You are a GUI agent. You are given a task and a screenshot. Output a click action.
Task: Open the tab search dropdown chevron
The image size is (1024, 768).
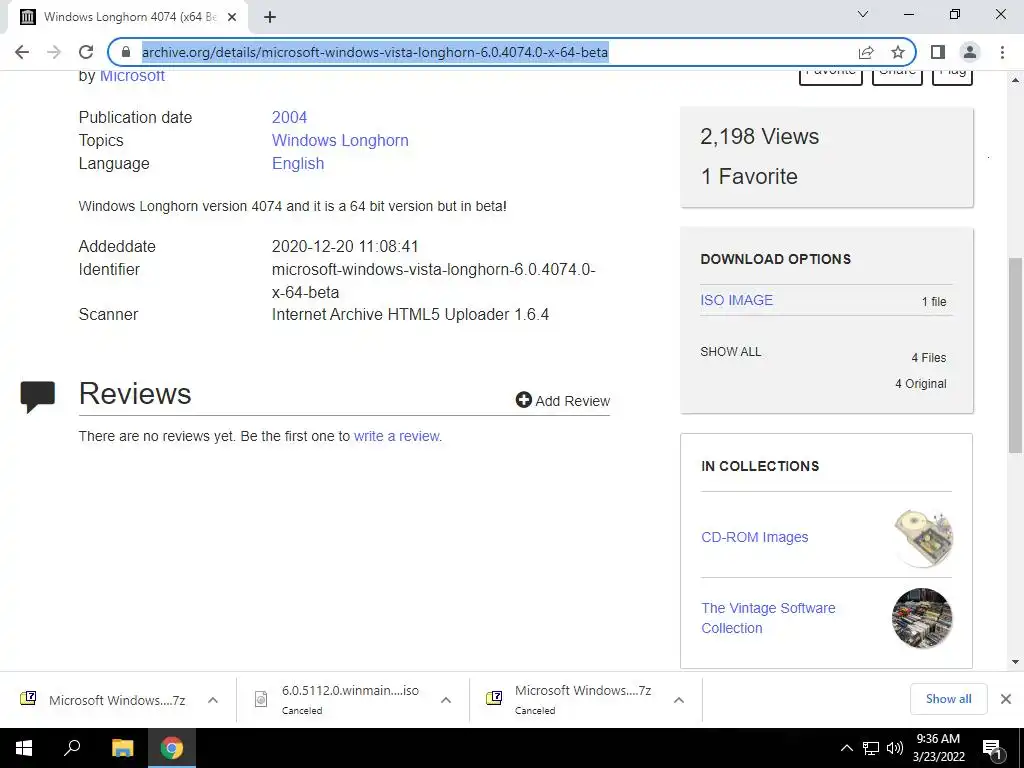click(x=863, y=14)
